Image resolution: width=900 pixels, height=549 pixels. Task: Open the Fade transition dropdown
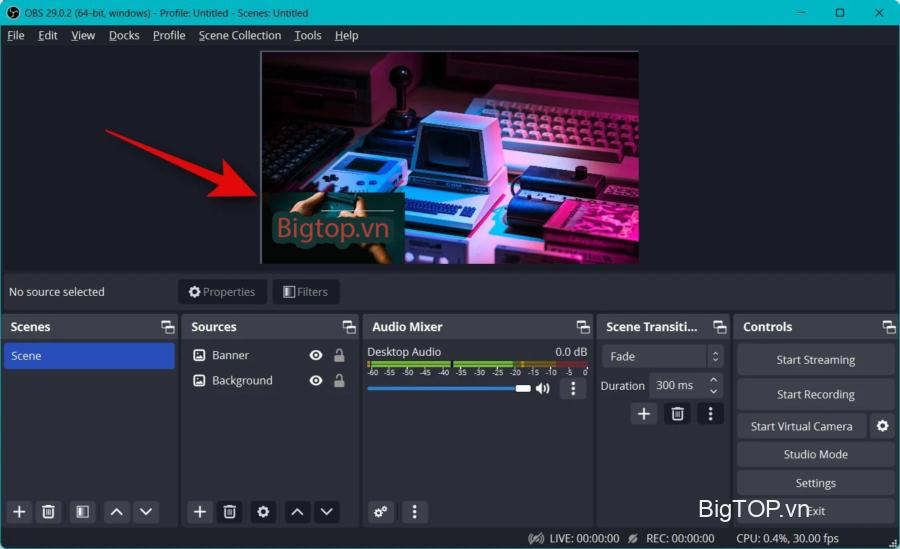[x=663, y=356]
